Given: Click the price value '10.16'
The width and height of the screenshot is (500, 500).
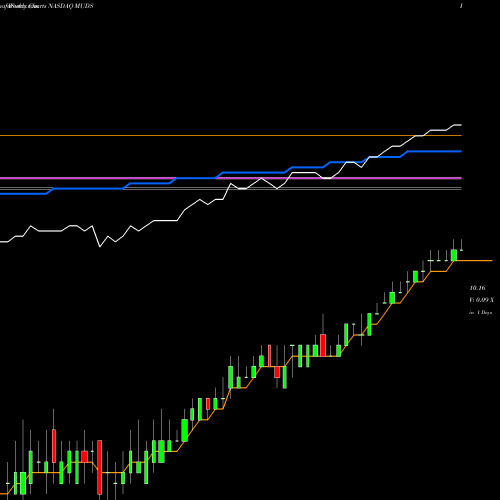Looking at the screenshot, I should (x=477, y=288).
